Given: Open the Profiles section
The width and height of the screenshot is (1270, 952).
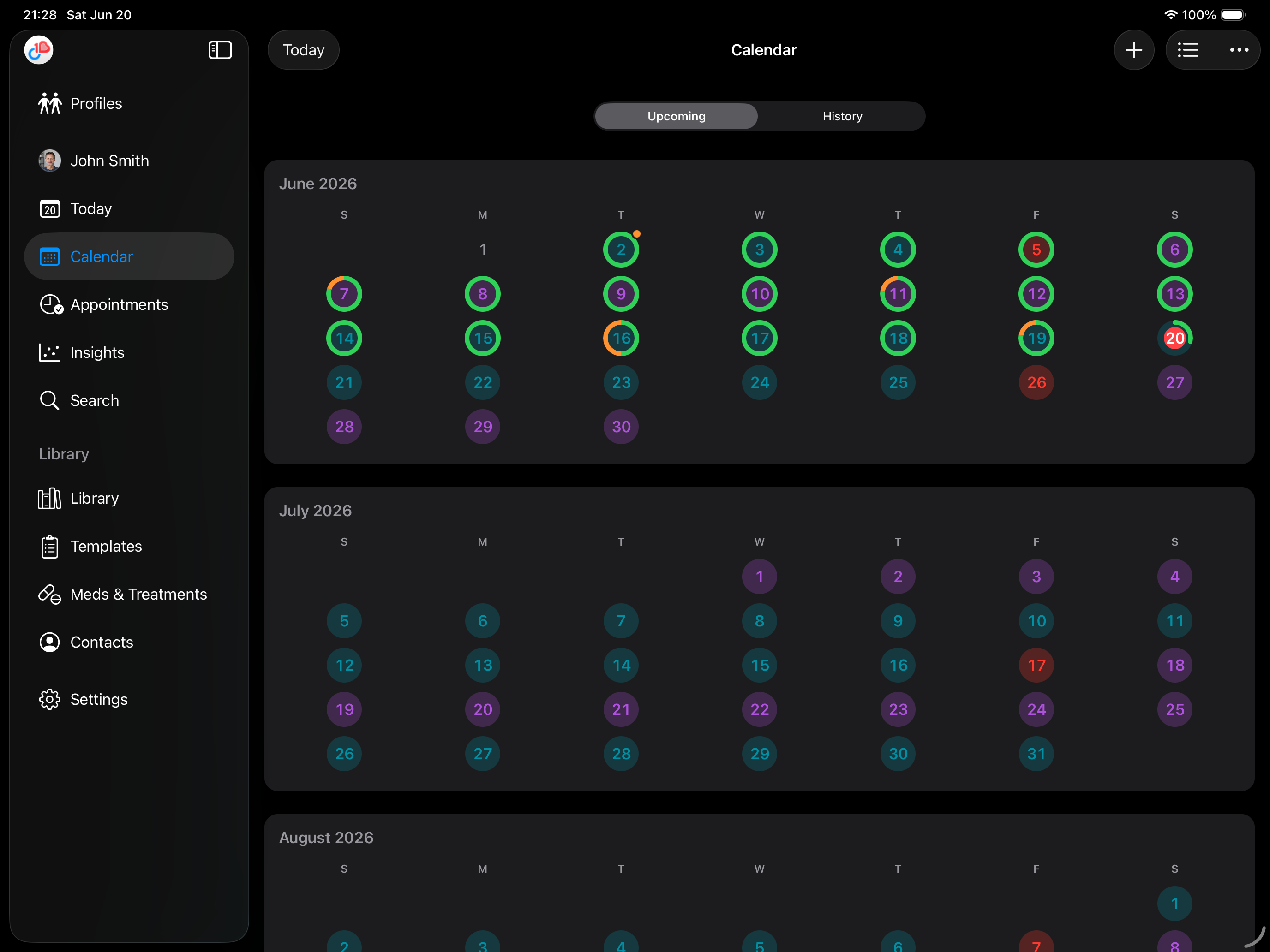Looking at the screenshot, I should pos(129,103).
